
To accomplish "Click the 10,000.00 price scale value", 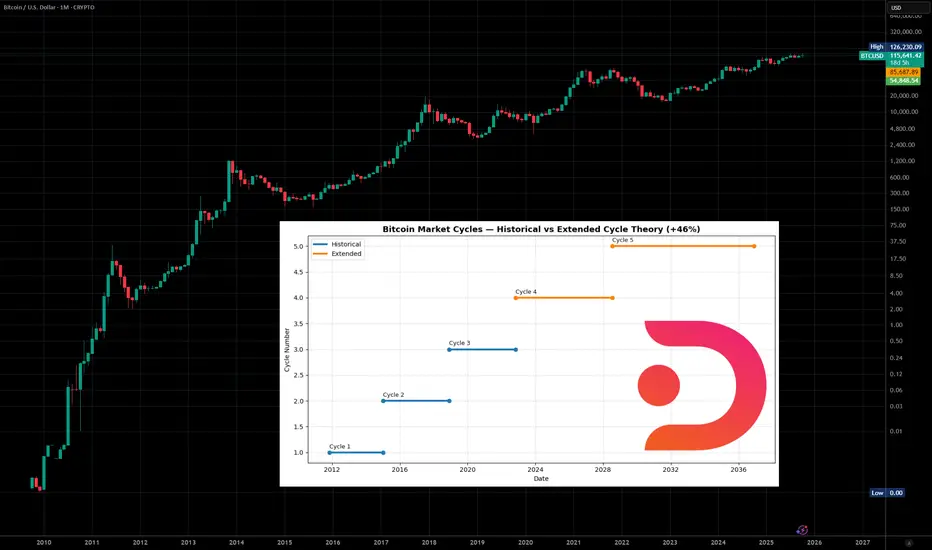I will [x=904, y=112].
